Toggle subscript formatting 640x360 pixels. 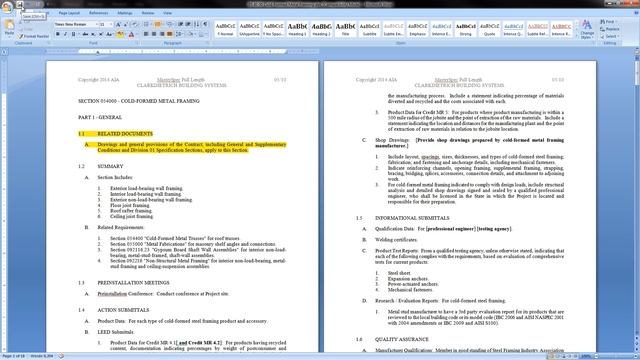tap(93, 34)
